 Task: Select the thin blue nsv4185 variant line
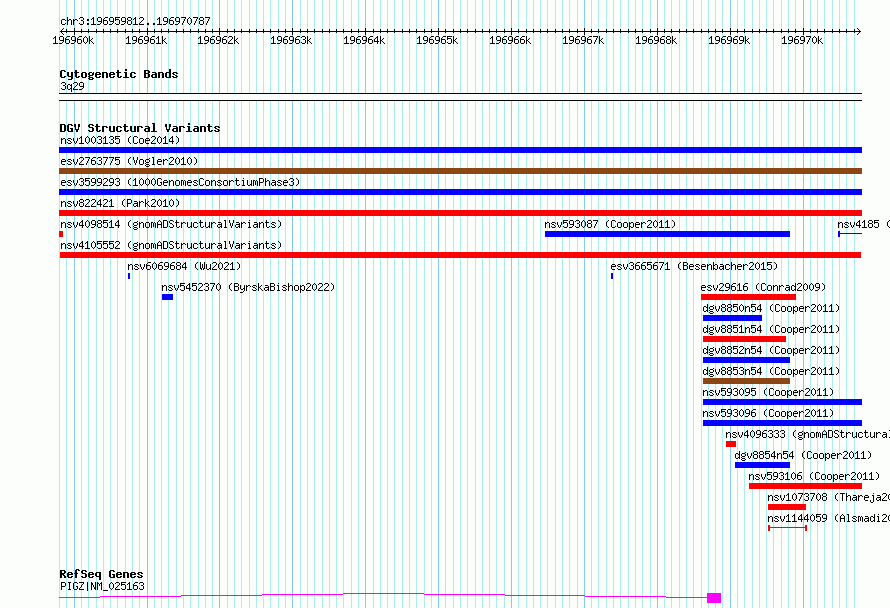tap(850, 234)
